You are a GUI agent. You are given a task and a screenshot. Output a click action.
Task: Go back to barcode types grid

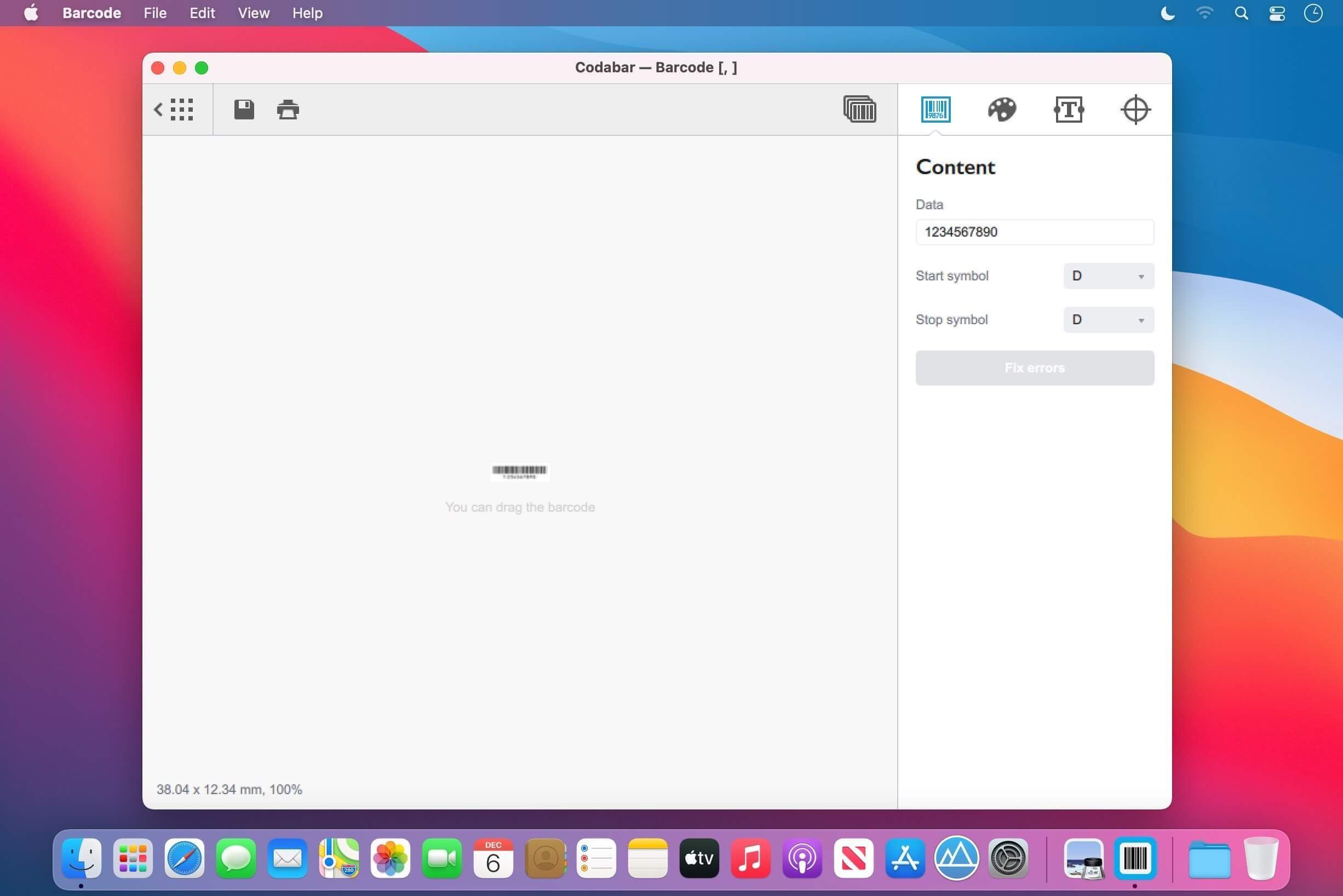click(x=174, y=109)
